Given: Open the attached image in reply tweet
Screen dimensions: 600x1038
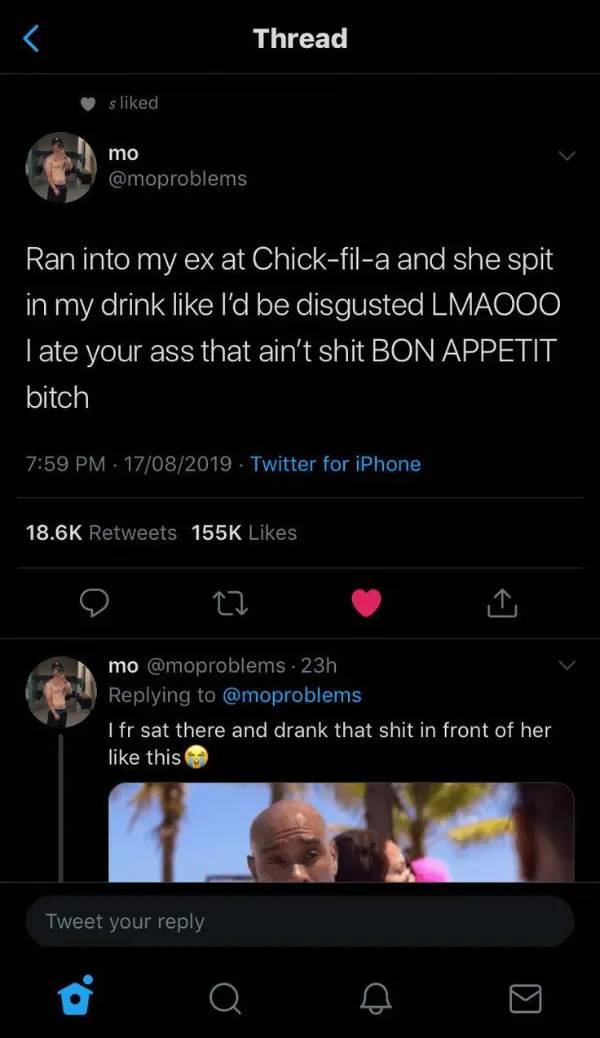Looking at the screenshot, I should pyautogui.click(x=341, y=832).
